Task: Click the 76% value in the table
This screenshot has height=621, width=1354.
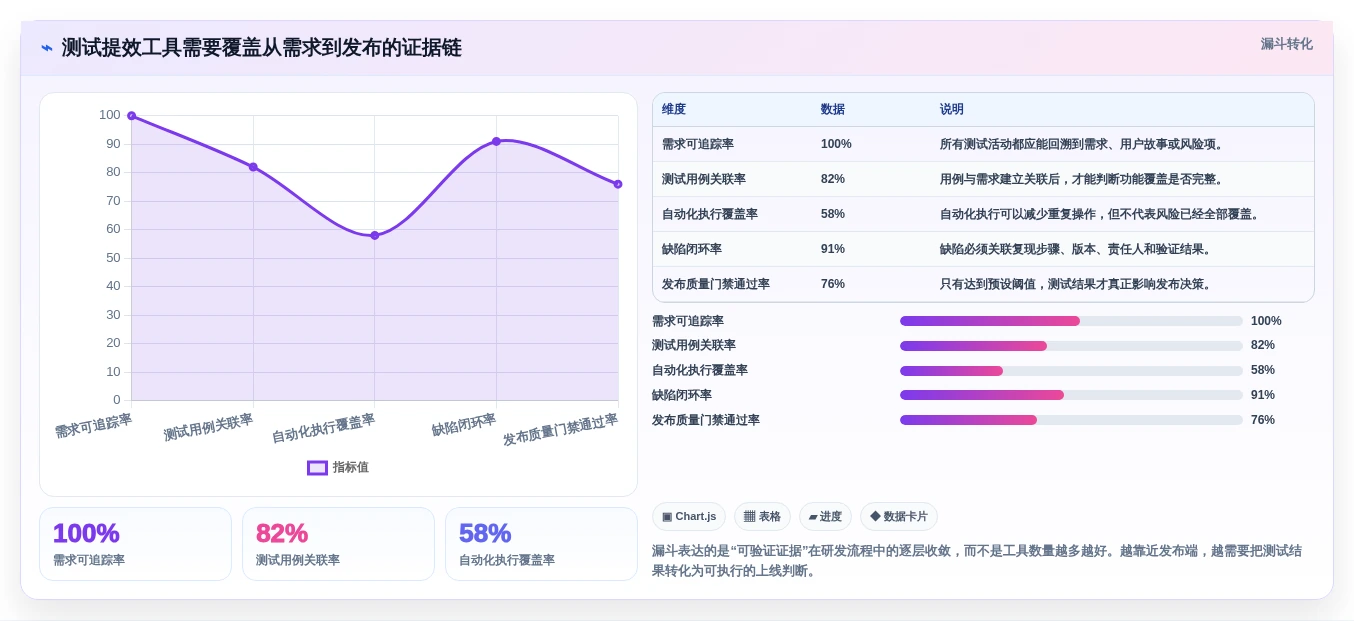Action: tap(833, 284)
